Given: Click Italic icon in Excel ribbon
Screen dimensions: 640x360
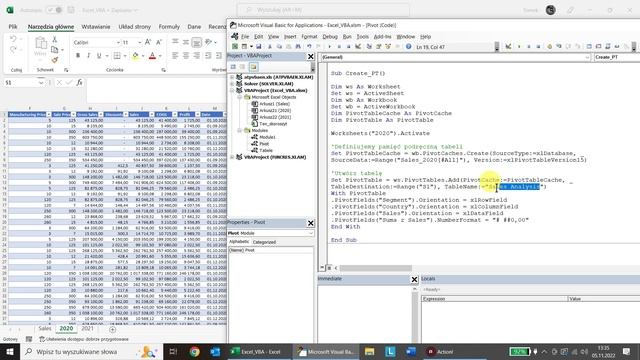Looking at the screenshot, I should (x=88, y=56).
